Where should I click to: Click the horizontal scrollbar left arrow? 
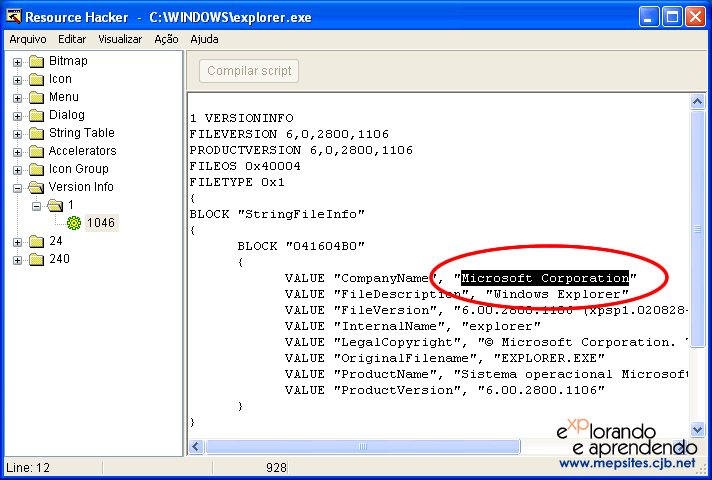click(x=196, y=446)
